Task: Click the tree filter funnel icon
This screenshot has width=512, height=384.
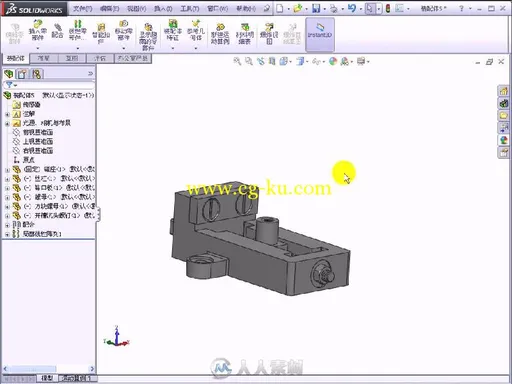Action: point(9,85)
